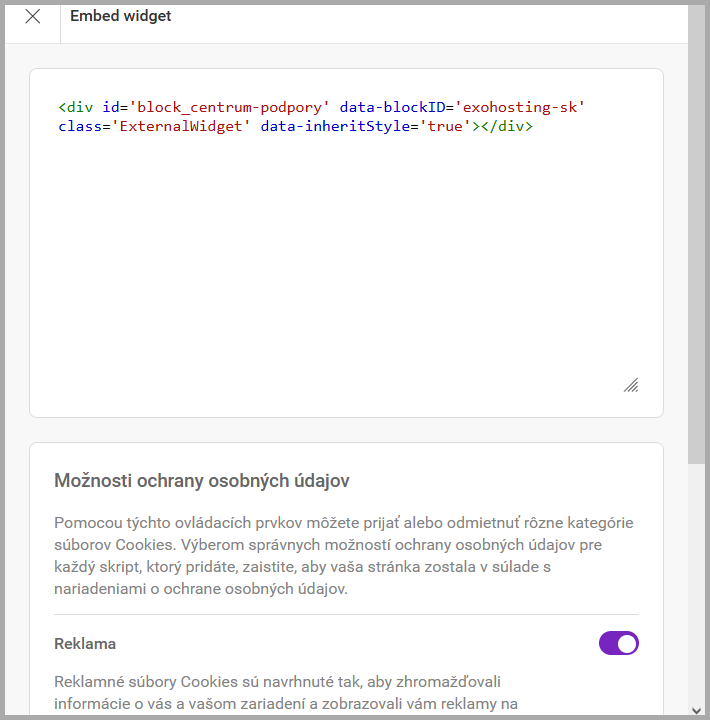
Task: Close the Embed widget panel
Action: [33, 17]
